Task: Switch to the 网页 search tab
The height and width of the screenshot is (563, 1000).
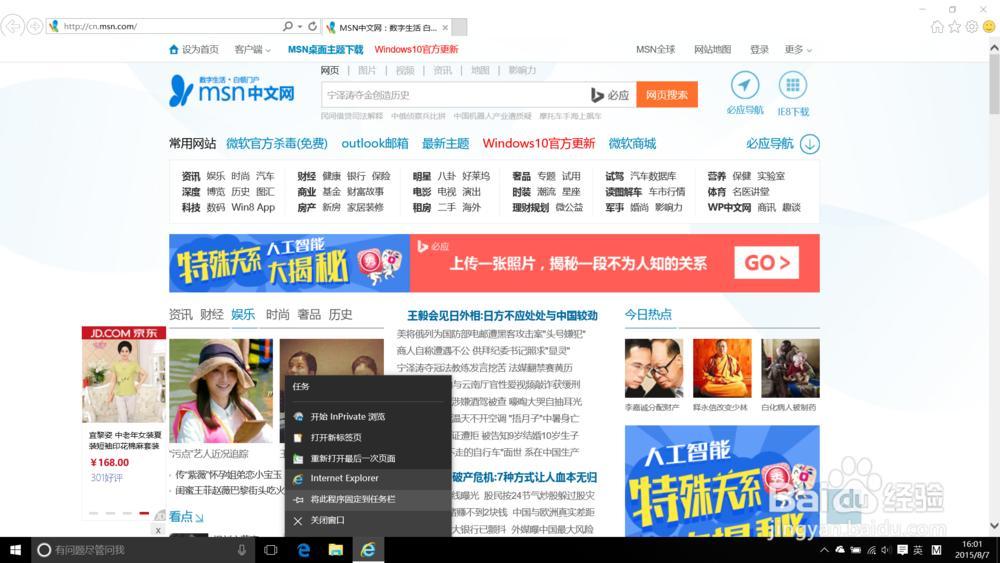Action: tap(330, 70)
